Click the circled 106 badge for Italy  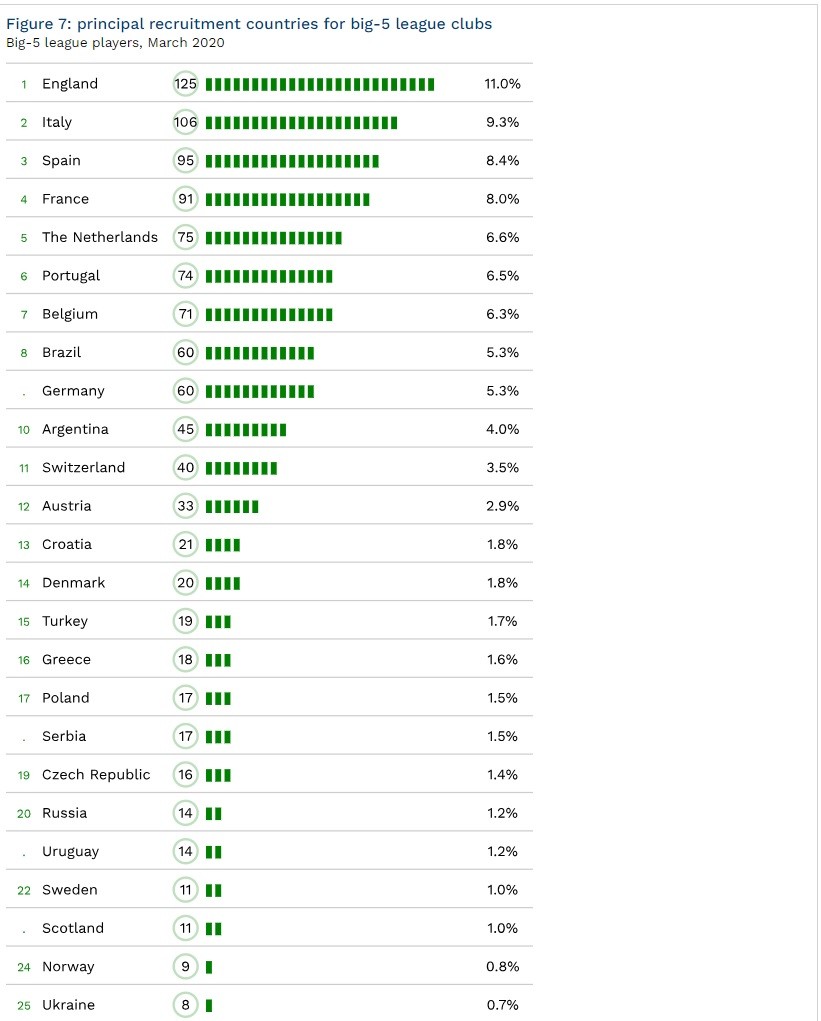(x=186, y=122)
